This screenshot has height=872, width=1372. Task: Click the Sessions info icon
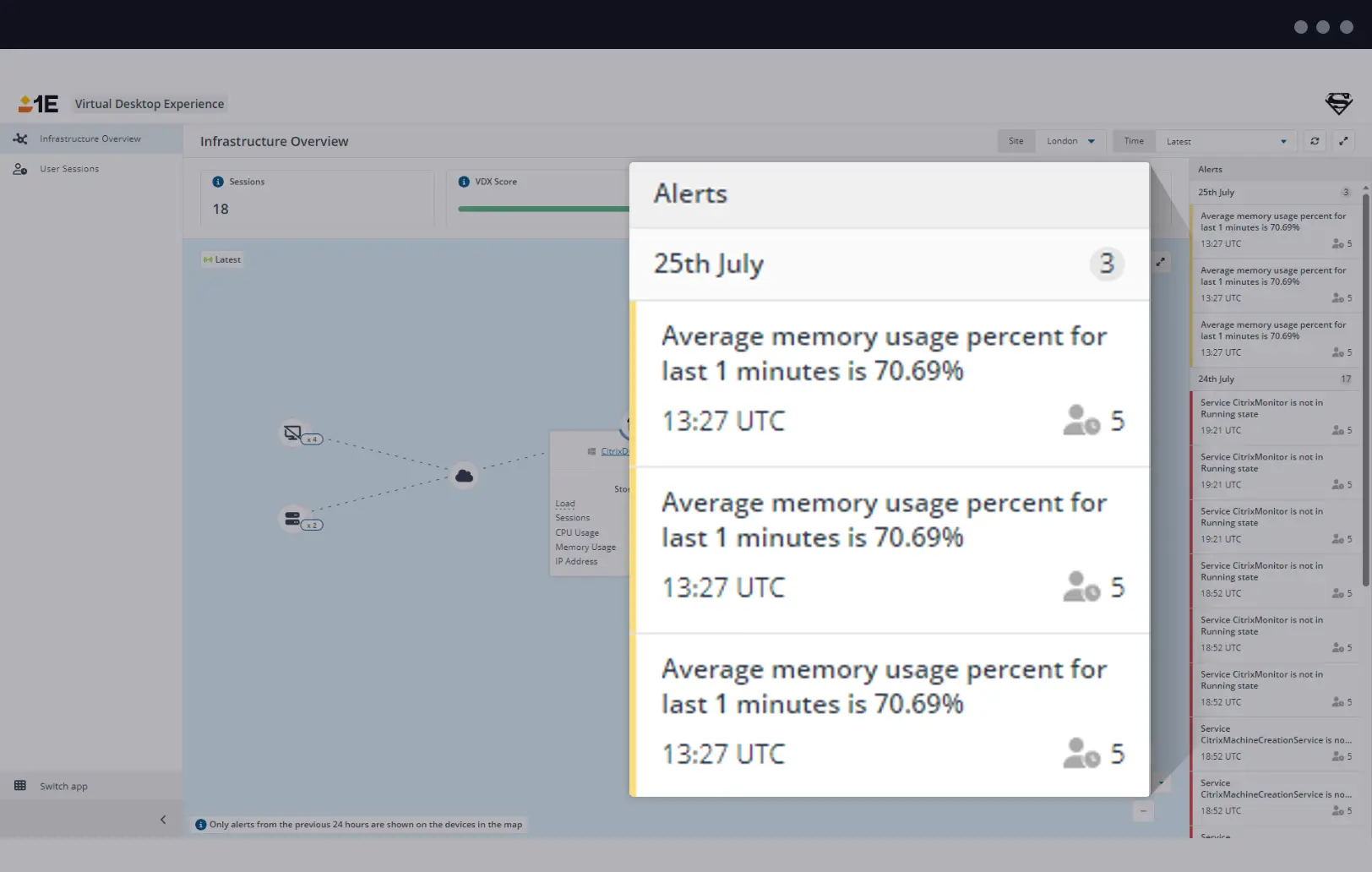click(218, 182)
